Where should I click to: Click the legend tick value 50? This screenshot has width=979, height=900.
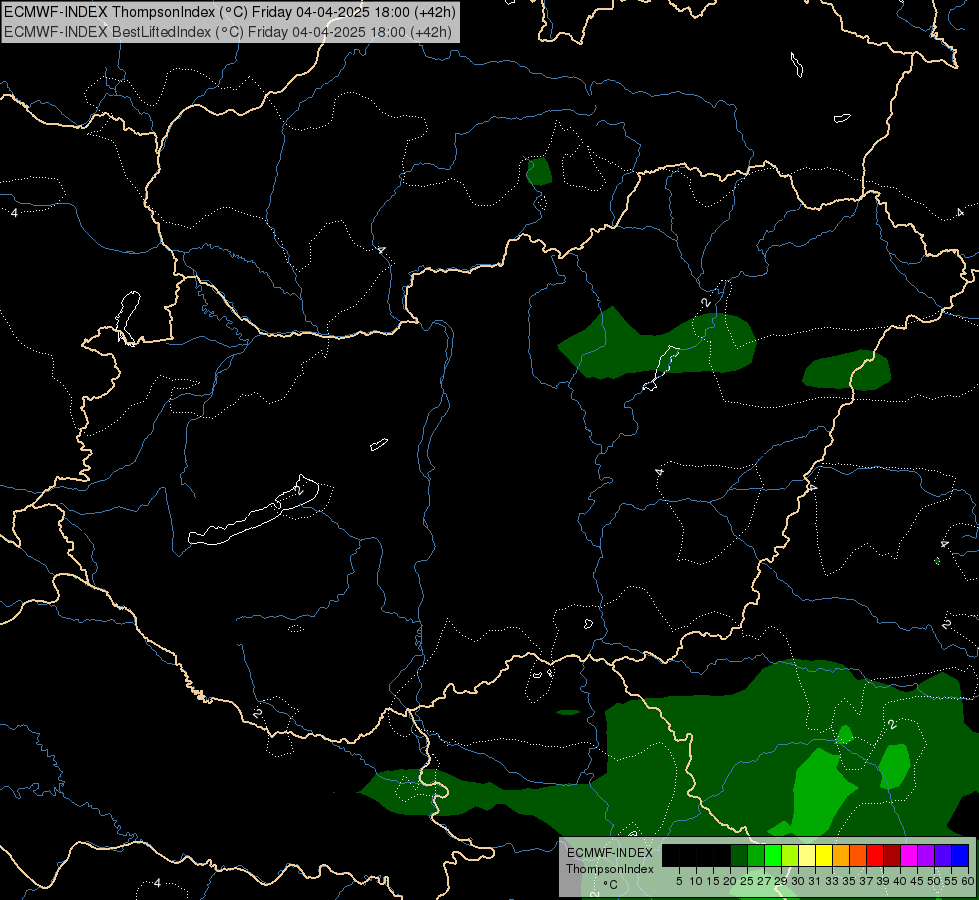point(934,881)
